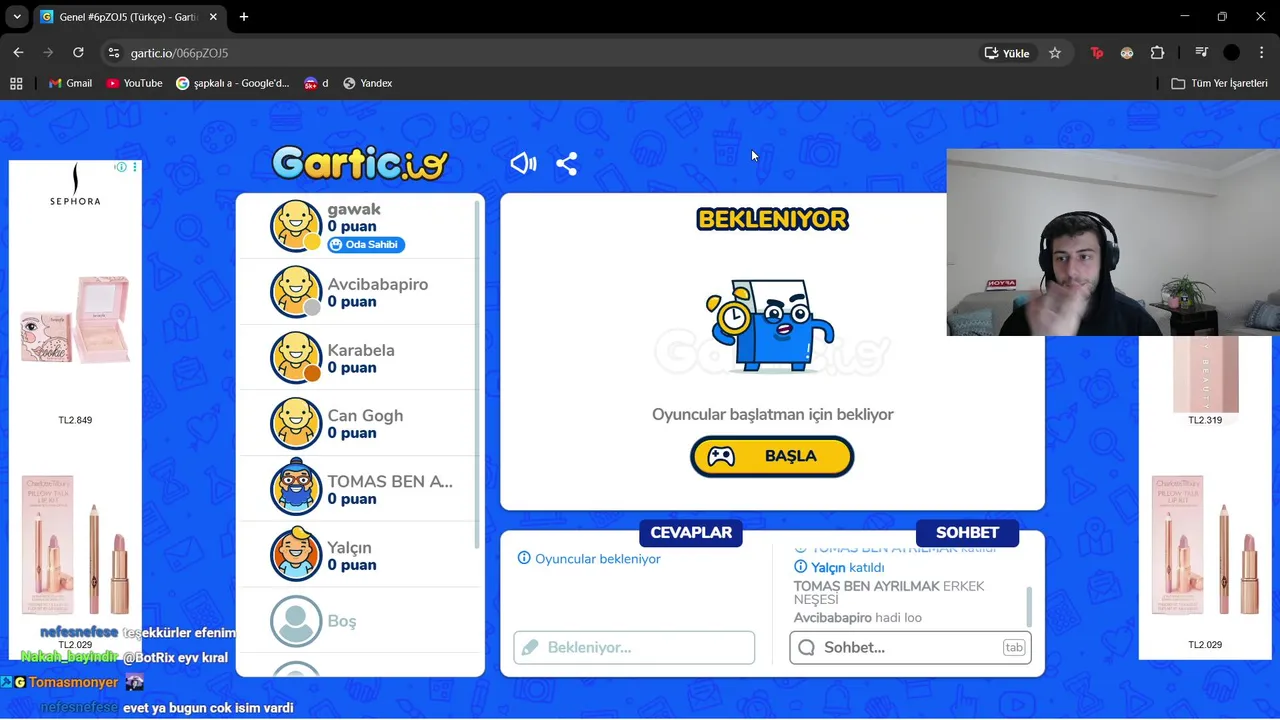Click the info icon beside Oyuncular bekleniyor
Screen dimensions: 1280x720
tap(524, 558)
